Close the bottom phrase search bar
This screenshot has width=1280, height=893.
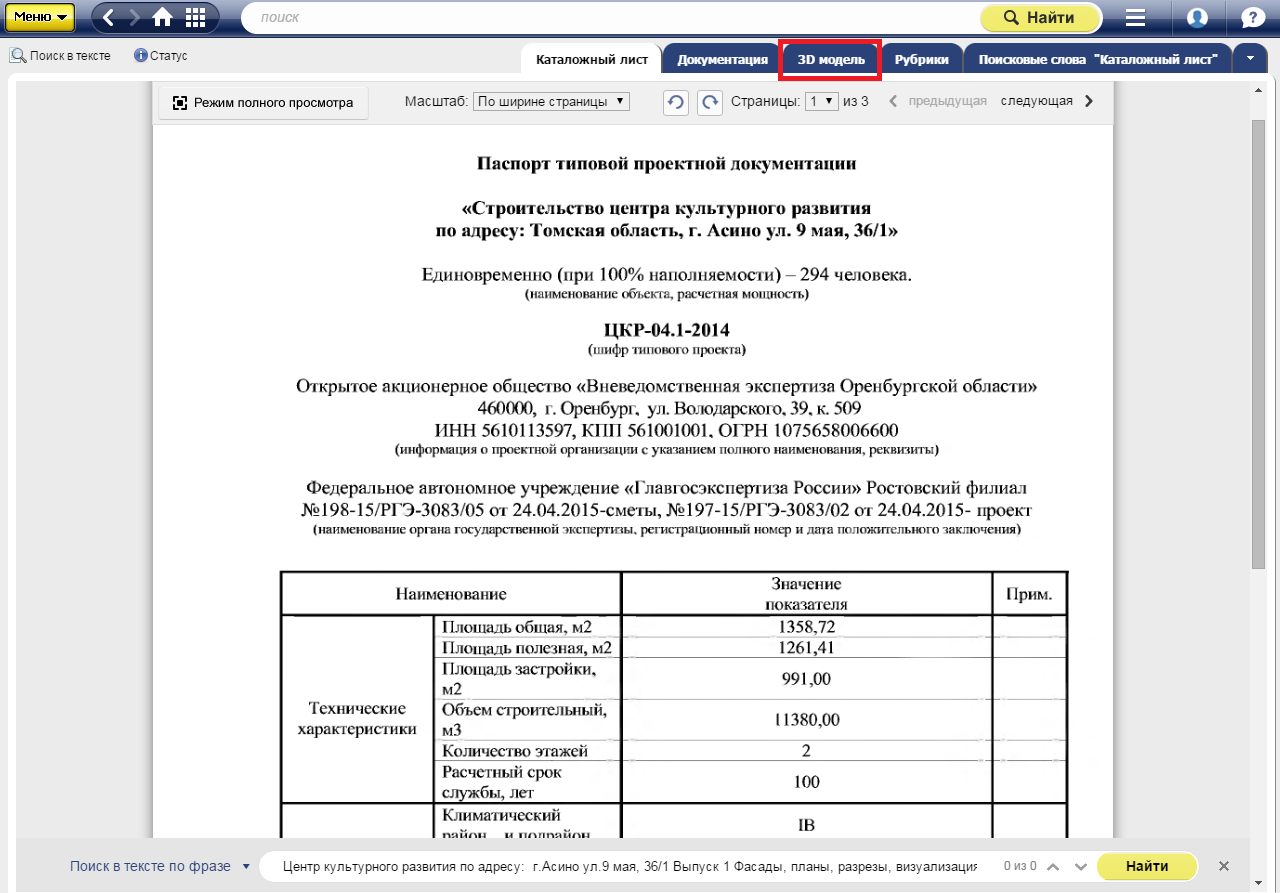[1224, 866]
